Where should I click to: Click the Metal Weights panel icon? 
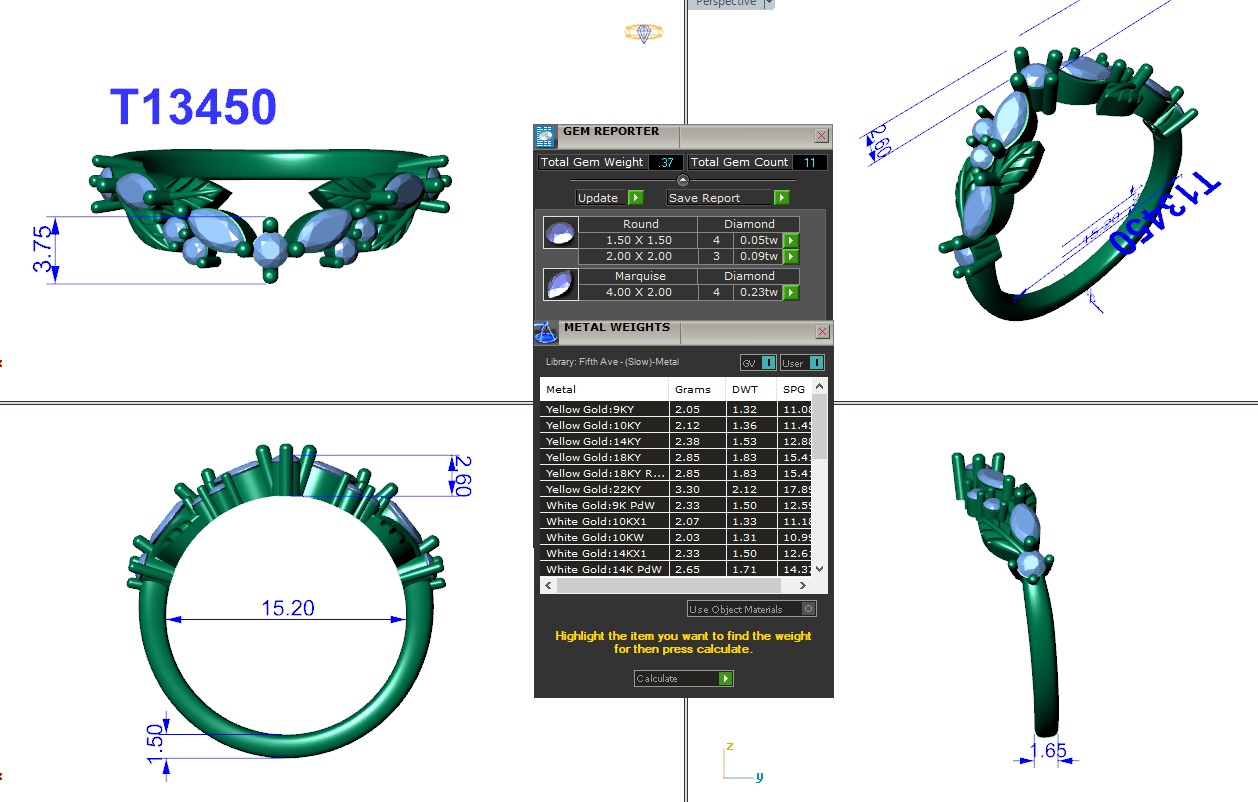546,332
